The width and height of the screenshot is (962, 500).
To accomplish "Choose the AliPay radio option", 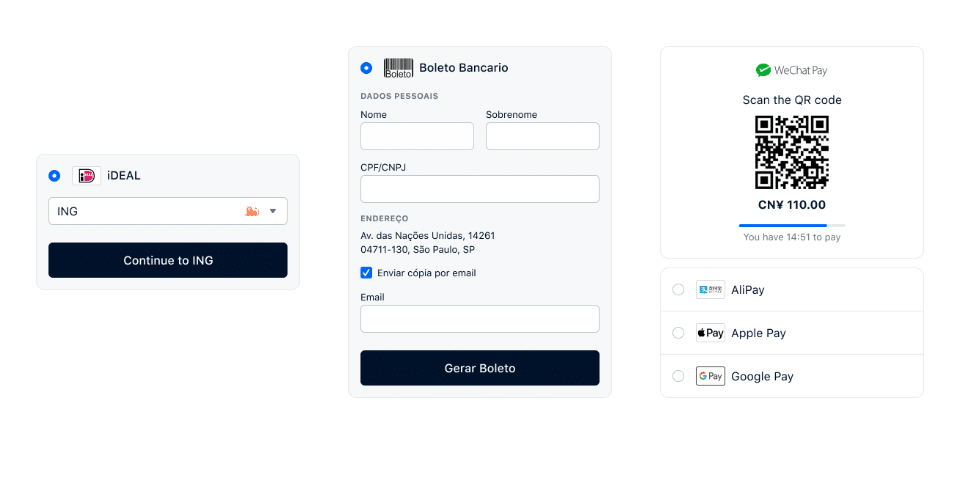I will [678, 290].
